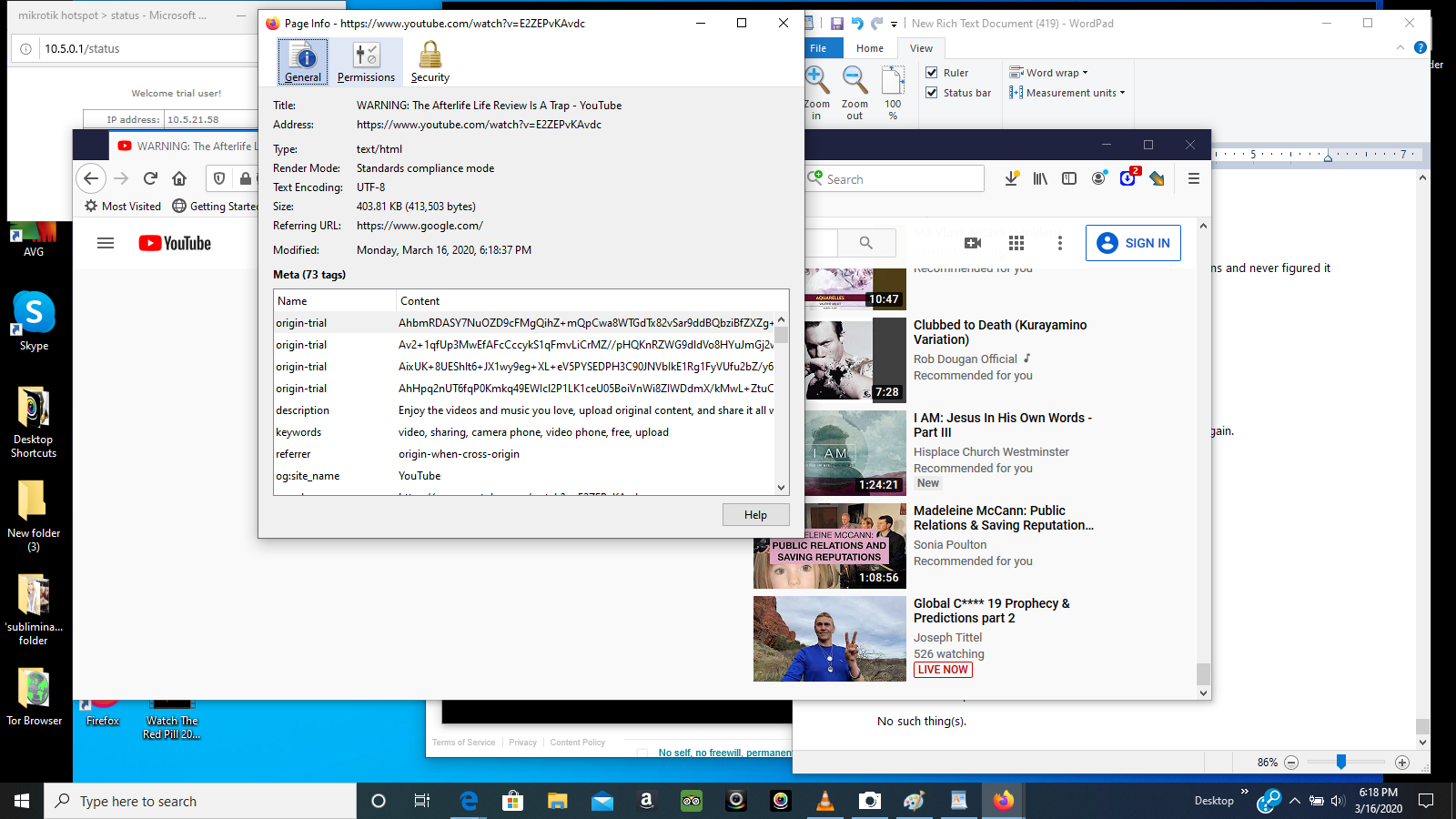Click Windows Start button

coord(22,801)
